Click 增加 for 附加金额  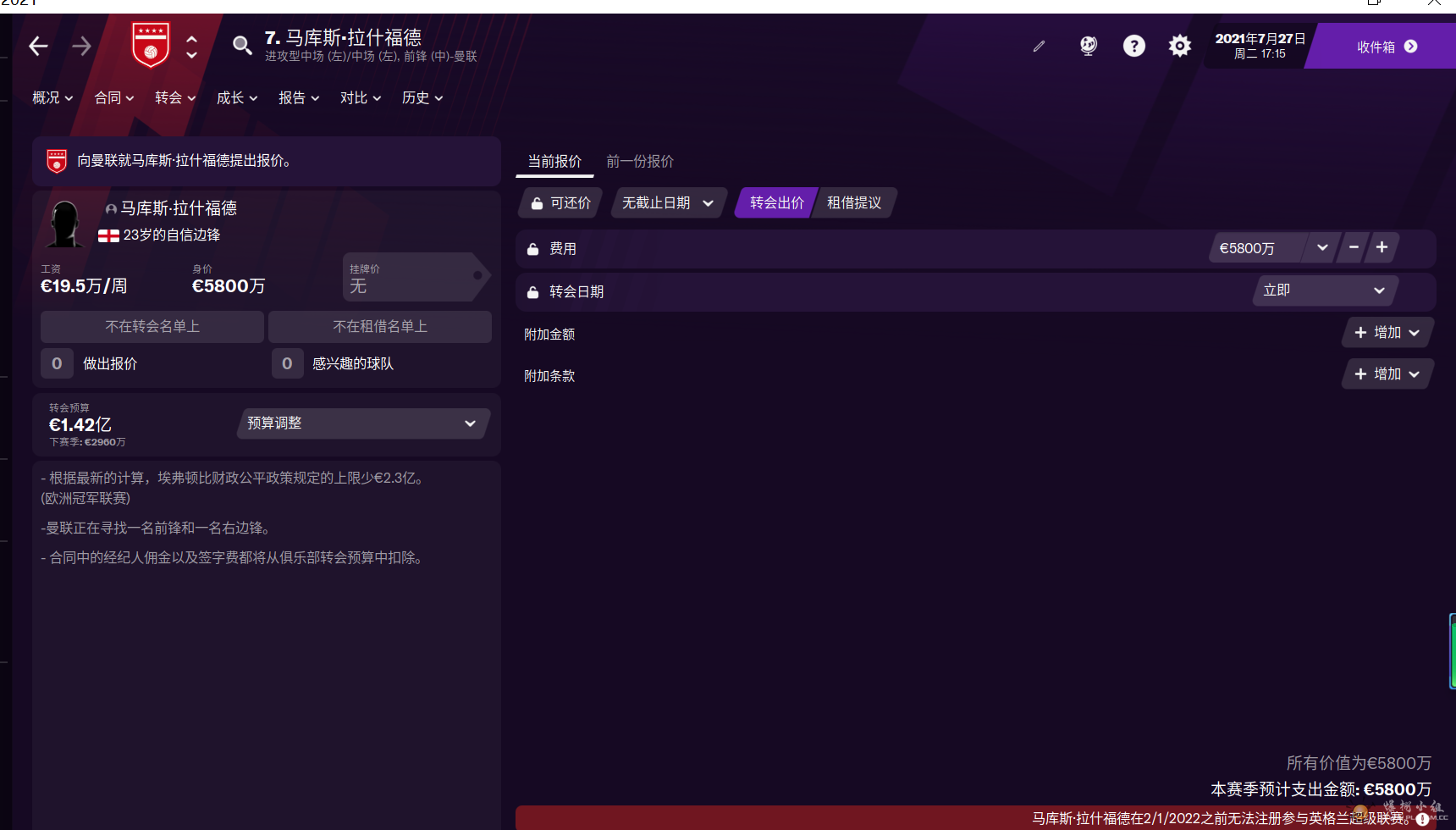1387,333
